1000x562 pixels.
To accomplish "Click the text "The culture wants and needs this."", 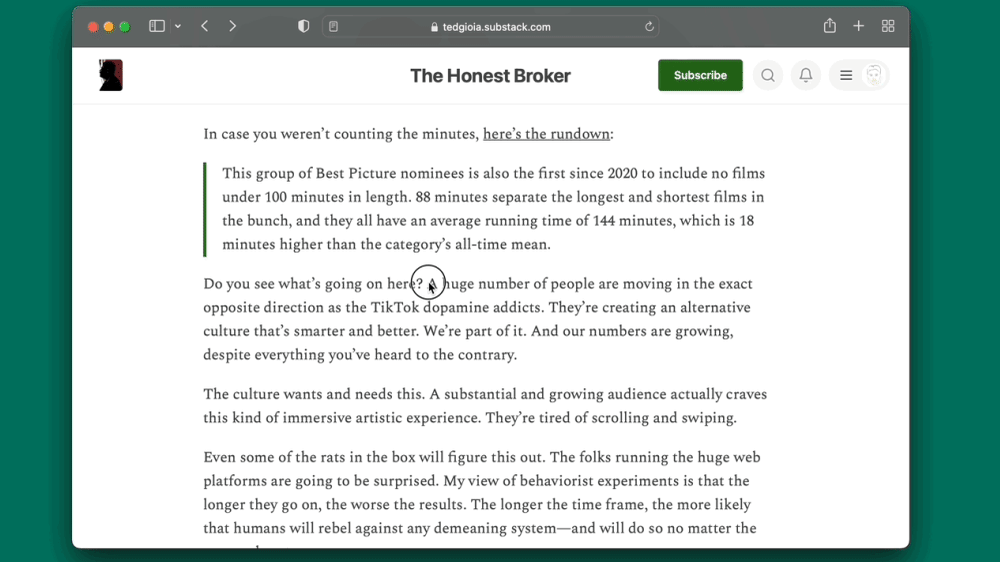I will (x=314, y=394).
